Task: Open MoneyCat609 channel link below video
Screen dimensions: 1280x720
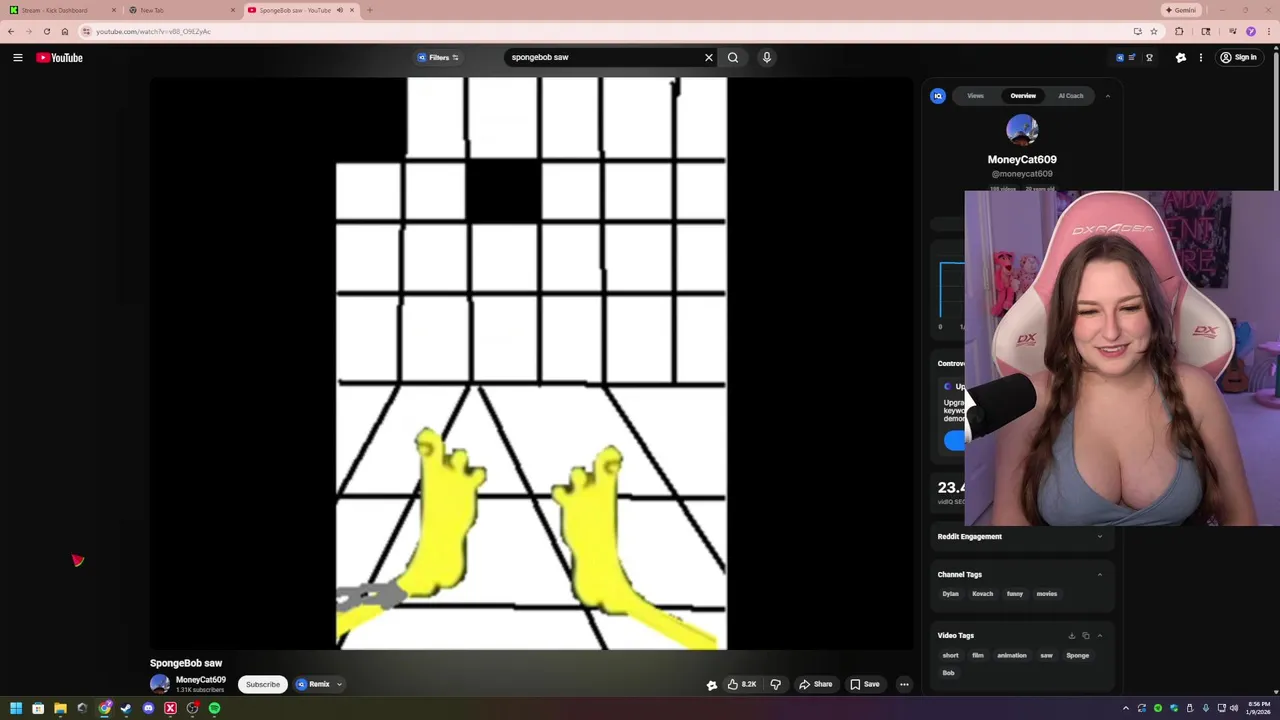Action: pos(201,680)
